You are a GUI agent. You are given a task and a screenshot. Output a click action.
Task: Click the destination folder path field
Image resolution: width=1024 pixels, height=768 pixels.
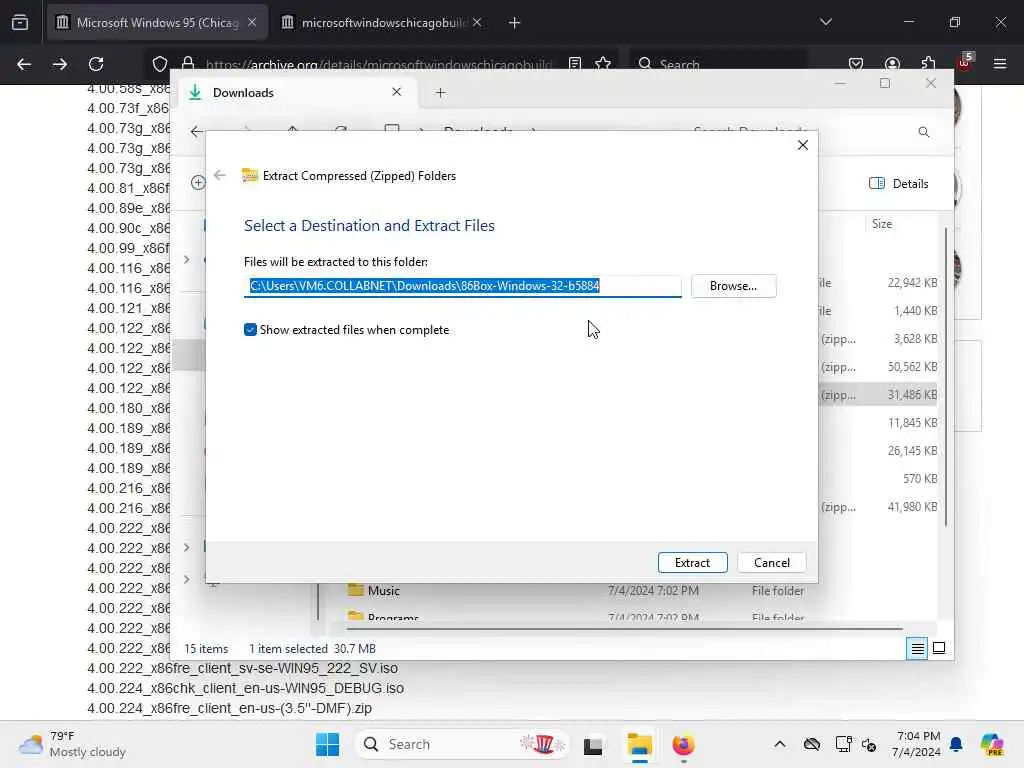pyautogui.click(x=462, y=286)
